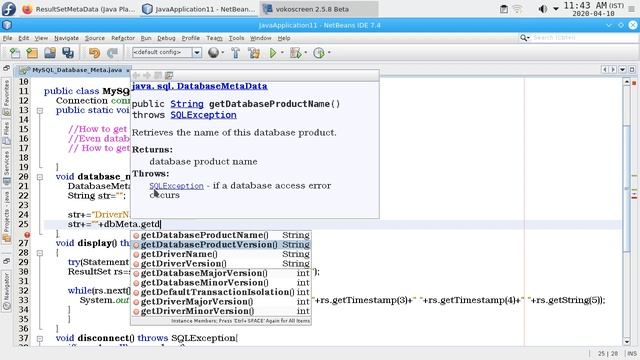Choose getDriverVersion() completion
This screenshot has width=640, height=360.
[221, 263]
